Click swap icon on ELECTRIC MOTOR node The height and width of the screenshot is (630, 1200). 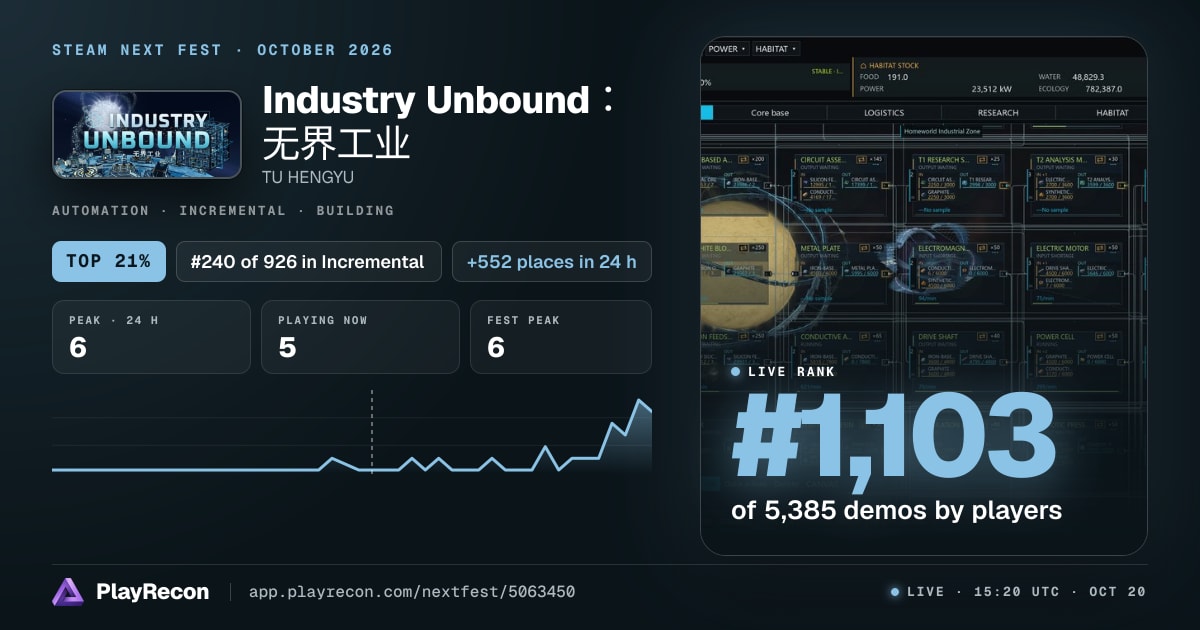[x=1100, y=248]
